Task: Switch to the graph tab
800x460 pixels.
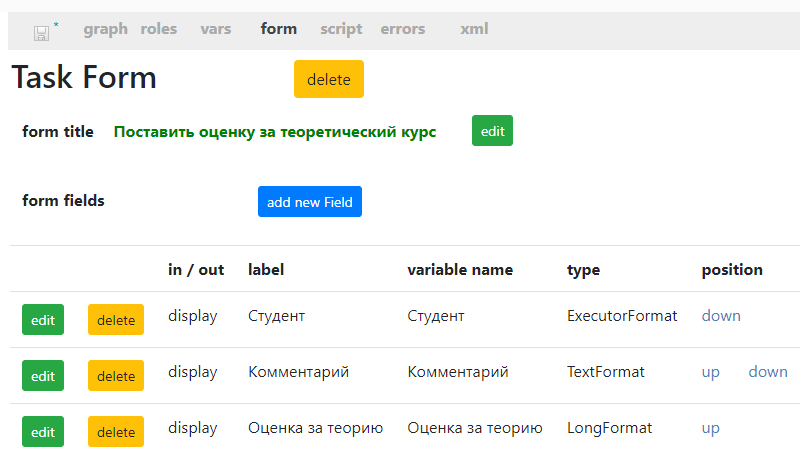Action: [x=106, y=29]
